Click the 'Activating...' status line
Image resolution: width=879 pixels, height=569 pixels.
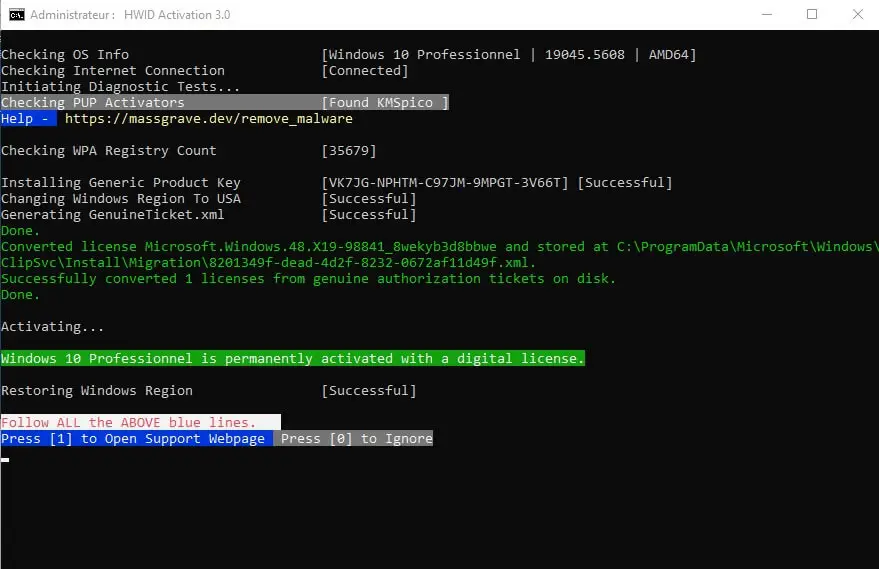point(52,327)
